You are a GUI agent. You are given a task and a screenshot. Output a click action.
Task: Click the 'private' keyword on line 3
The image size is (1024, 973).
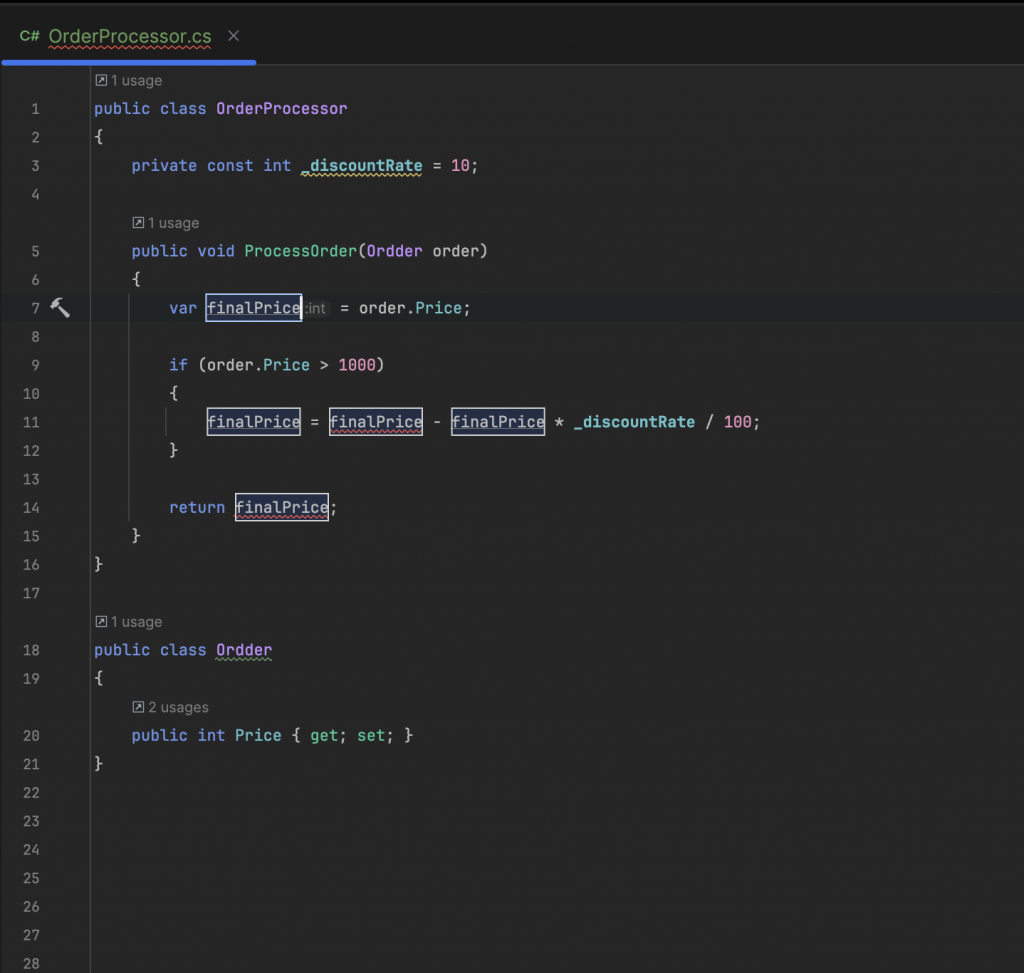[164, 166]
